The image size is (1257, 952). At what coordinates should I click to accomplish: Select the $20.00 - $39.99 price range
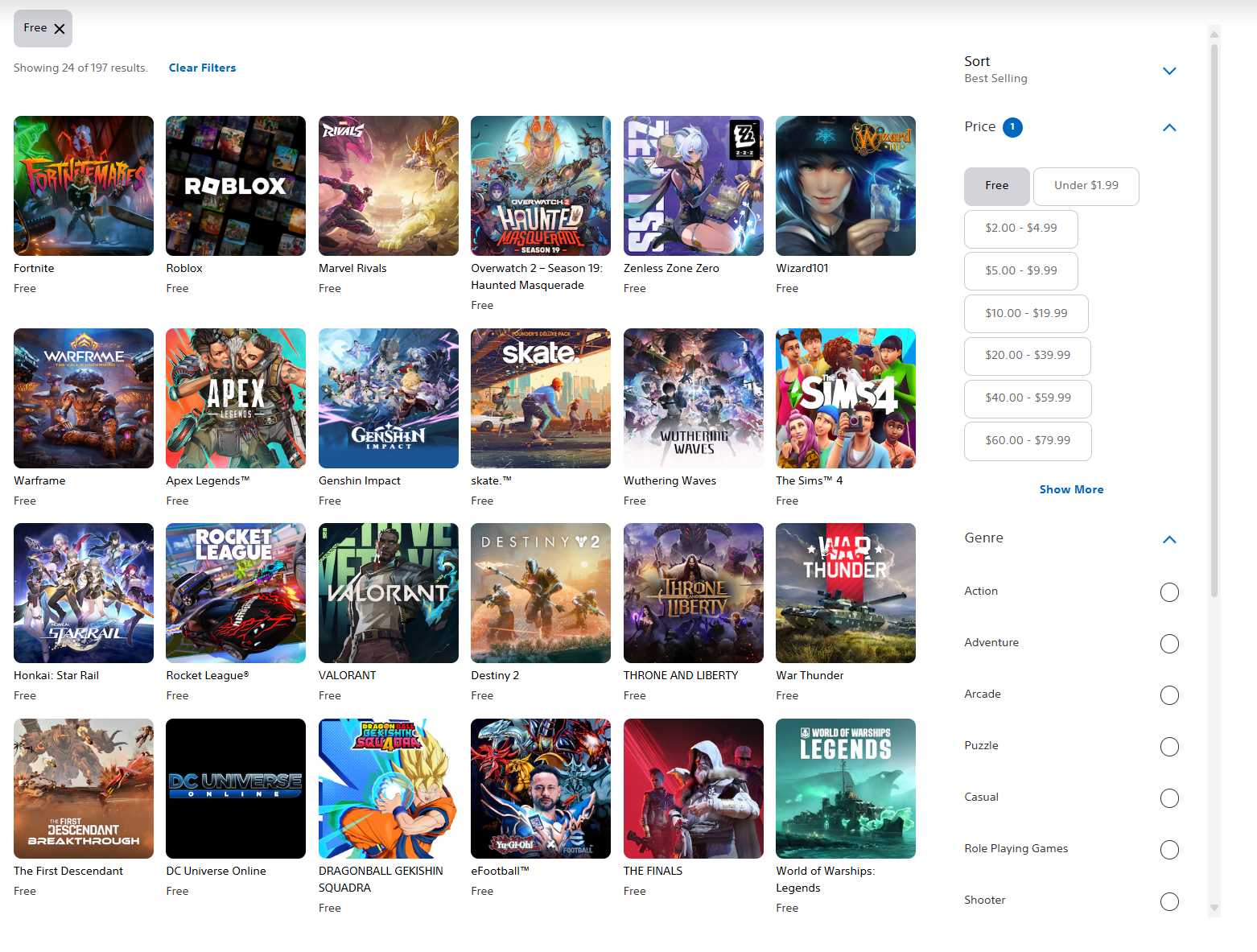(x=1028, y=356)
